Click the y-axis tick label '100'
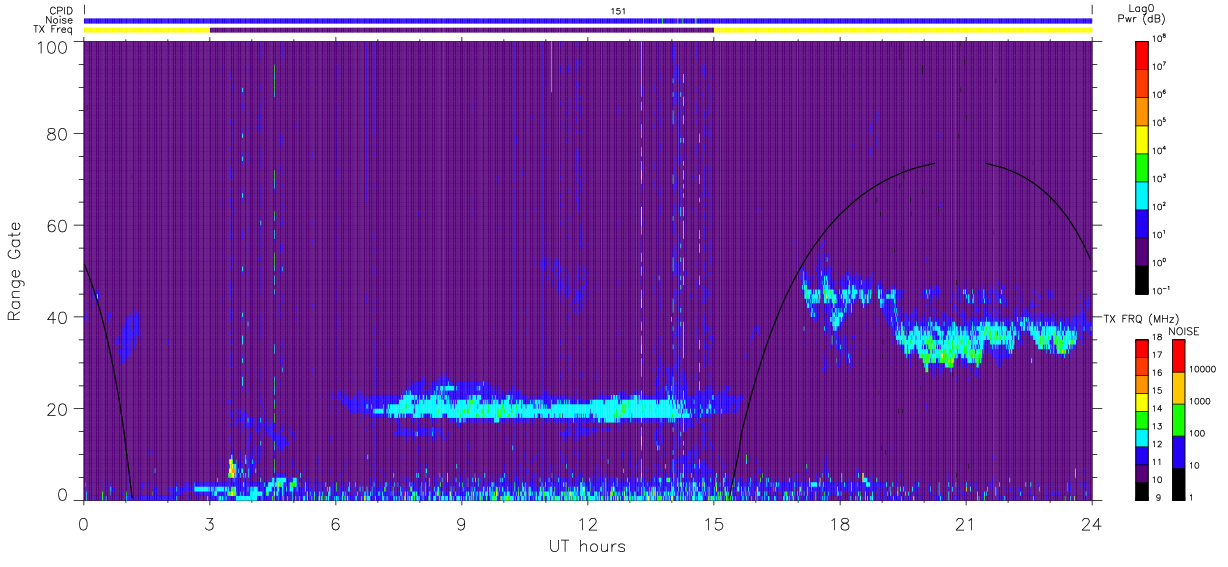The width and height of the screenshot is (1228, 567). 53,46
